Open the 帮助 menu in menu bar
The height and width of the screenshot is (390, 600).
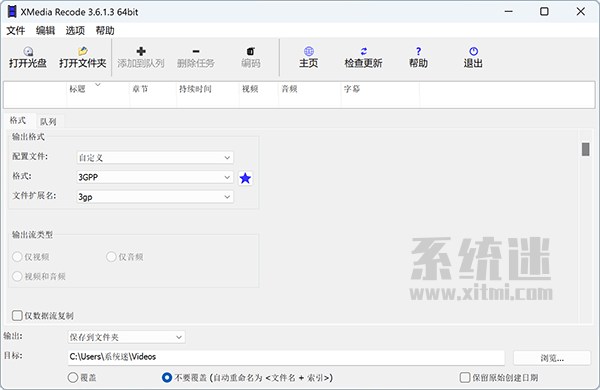[x=105, y=31]
